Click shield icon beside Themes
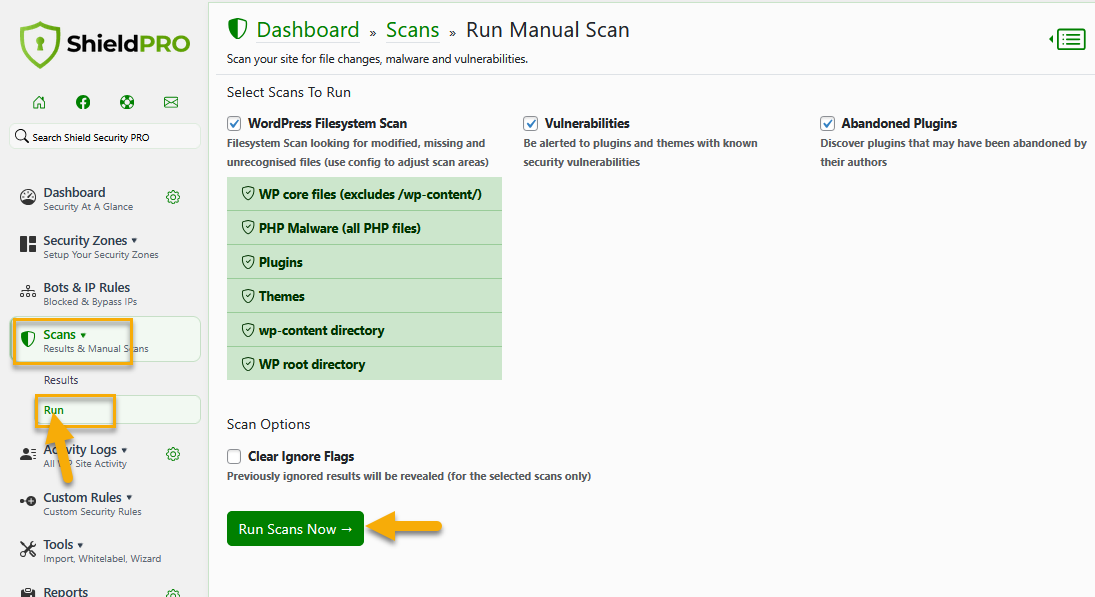 tap(248, 295)
